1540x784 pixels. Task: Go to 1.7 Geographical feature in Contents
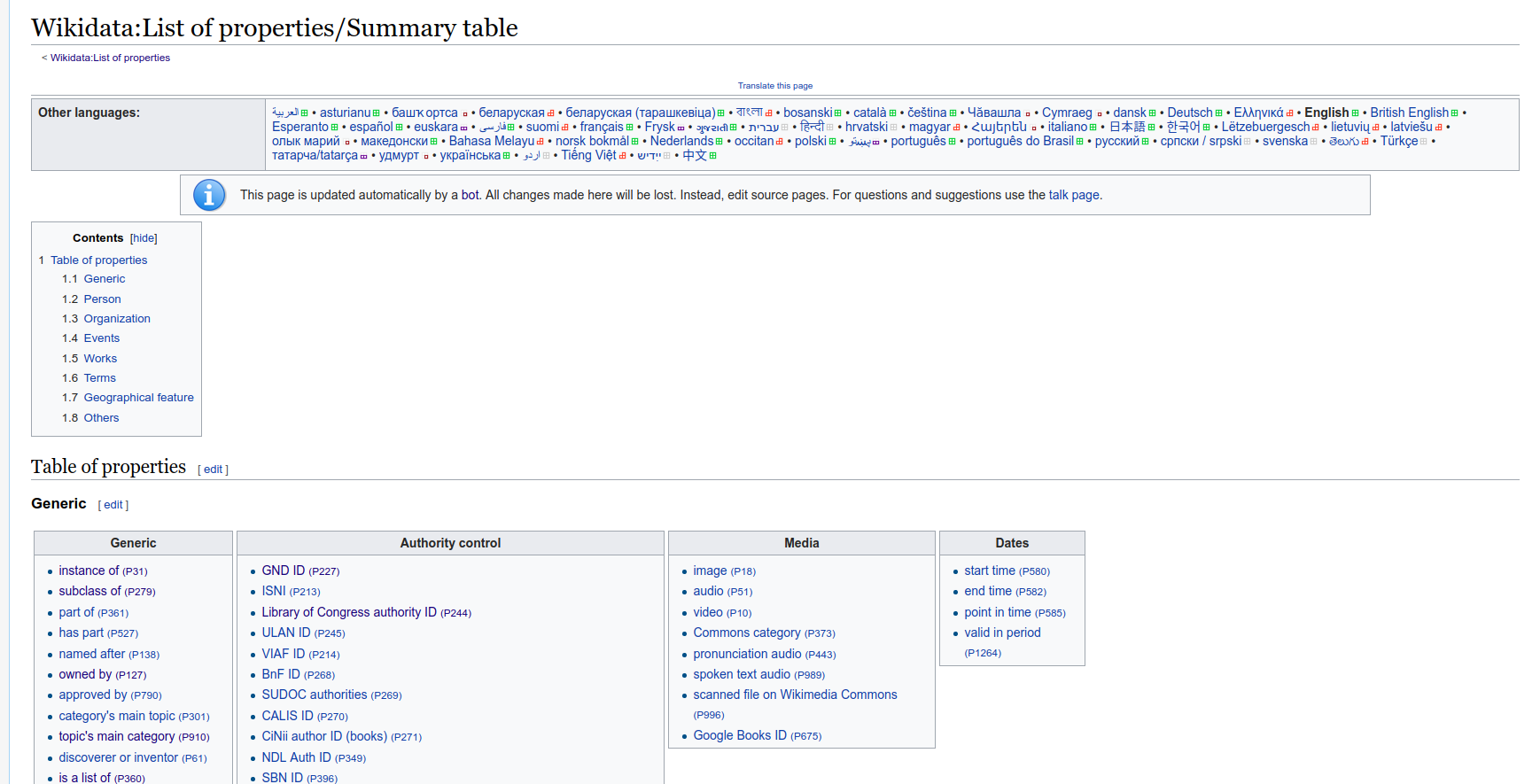click(139, 398)
